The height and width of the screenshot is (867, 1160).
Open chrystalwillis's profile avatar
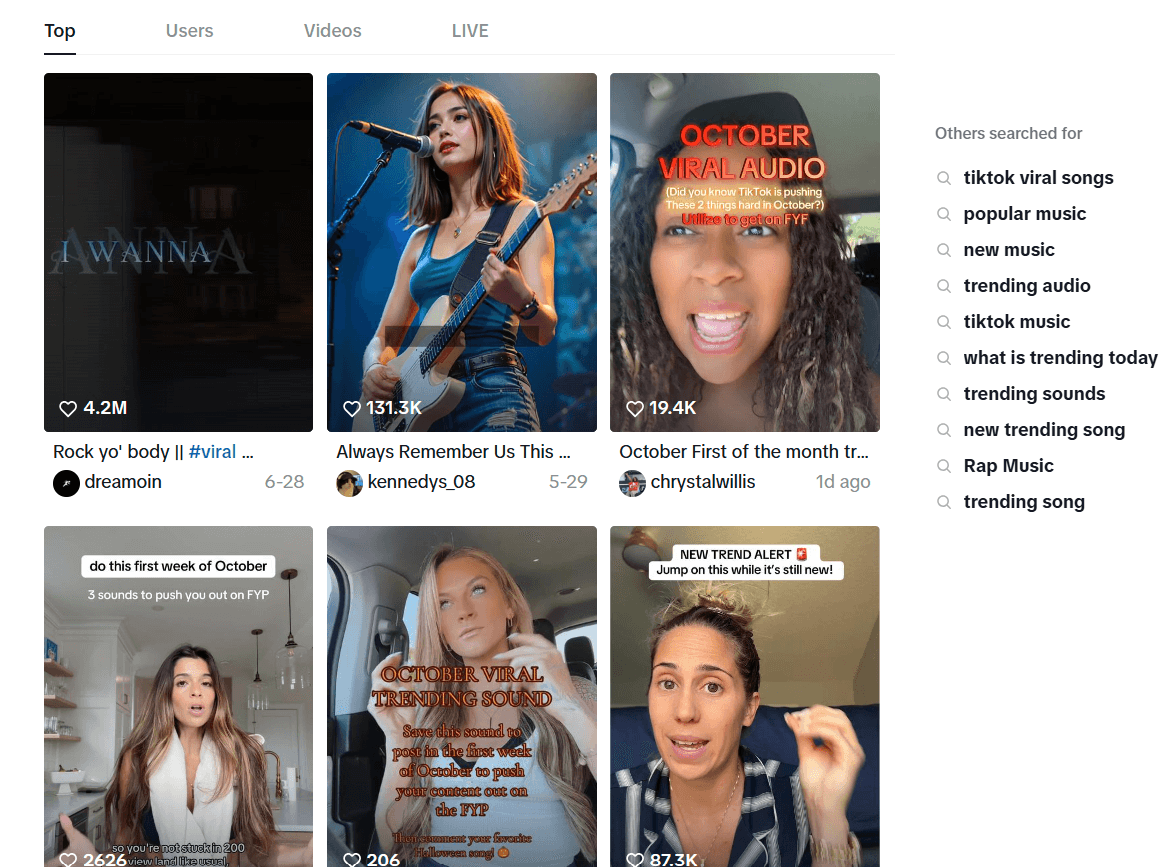pyautogui.click(x=632, y=482)
